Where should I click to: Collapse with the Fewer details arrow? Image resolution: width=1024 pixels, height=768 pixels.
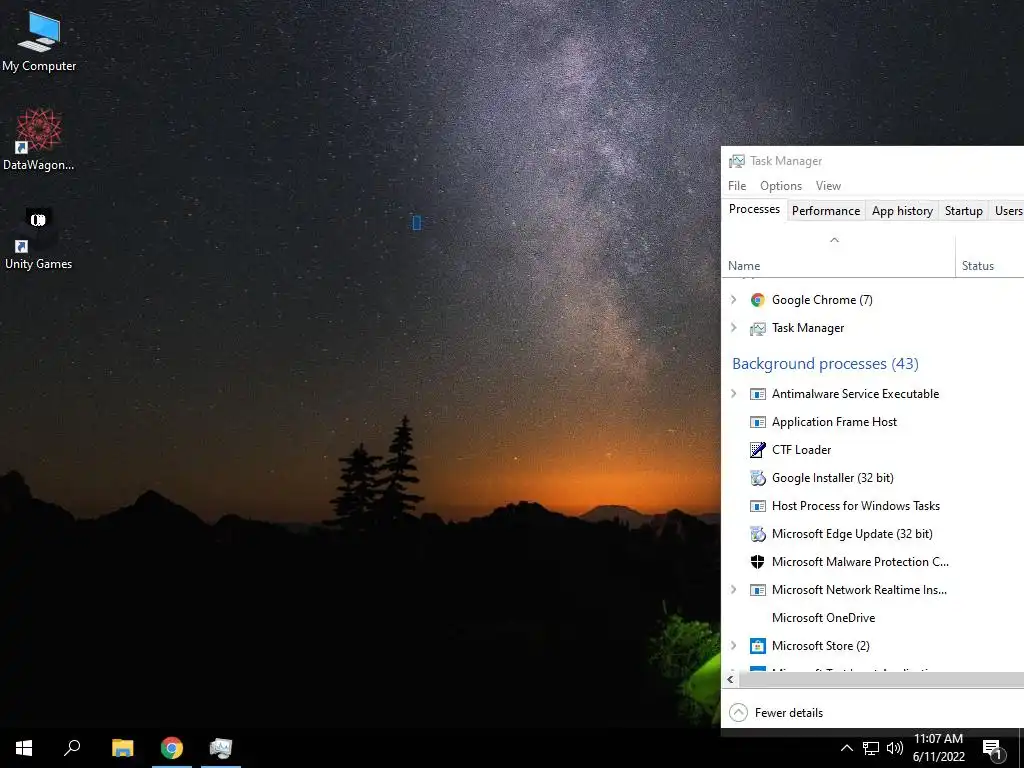738,712
